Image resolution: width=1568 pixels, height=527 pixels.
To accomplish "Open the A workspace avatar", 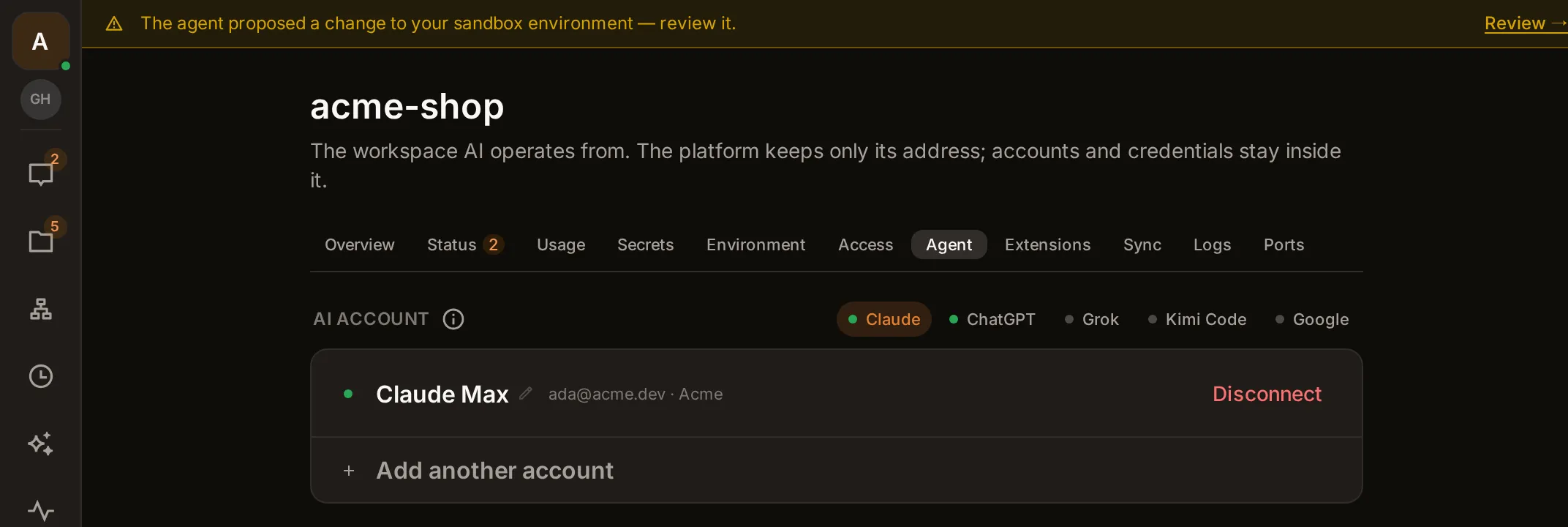I will (x=40, y=41).
